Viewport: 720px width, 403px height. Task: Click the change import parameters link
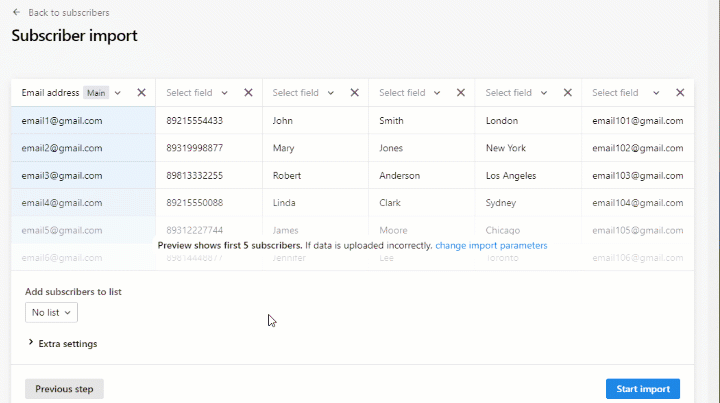491,245
